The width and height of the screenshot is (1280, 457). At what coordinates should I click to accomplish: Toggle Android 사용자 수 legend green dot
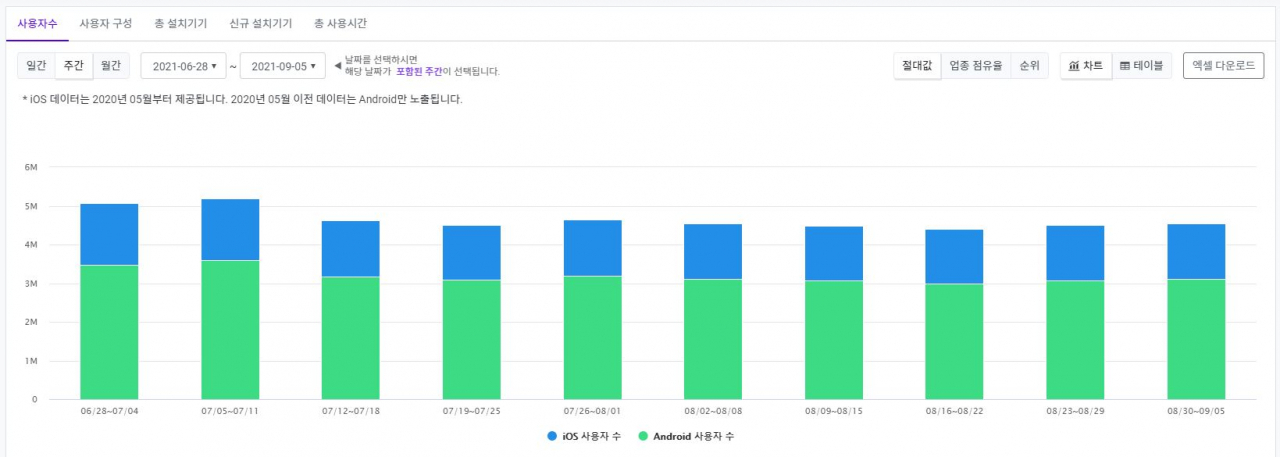point(642,436)
